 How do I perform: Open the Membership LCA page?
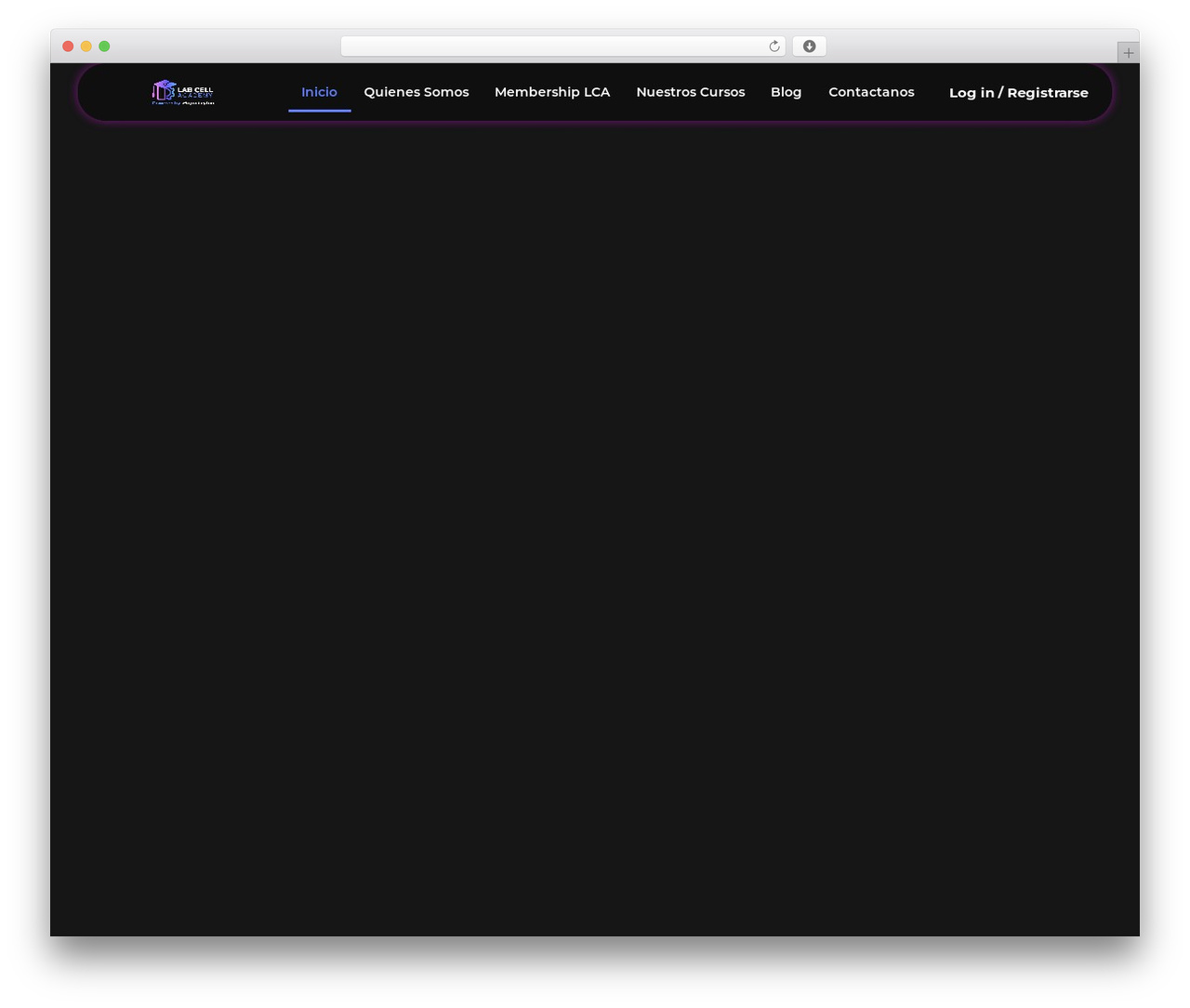tap(552, 92)
